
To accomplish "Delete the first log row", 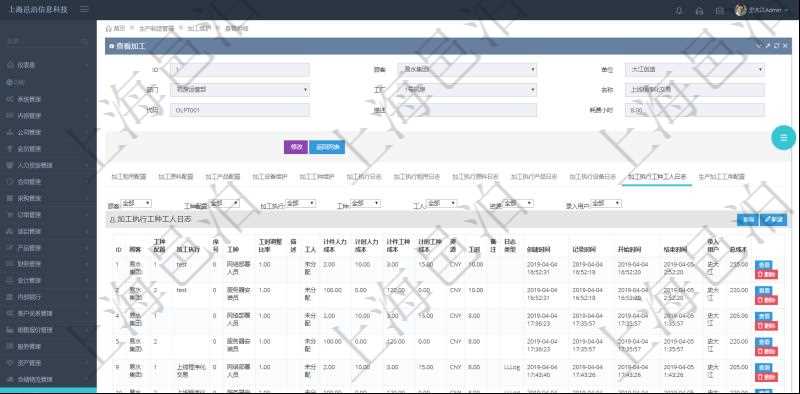I will pyautogui.click(x=766, y=274).
